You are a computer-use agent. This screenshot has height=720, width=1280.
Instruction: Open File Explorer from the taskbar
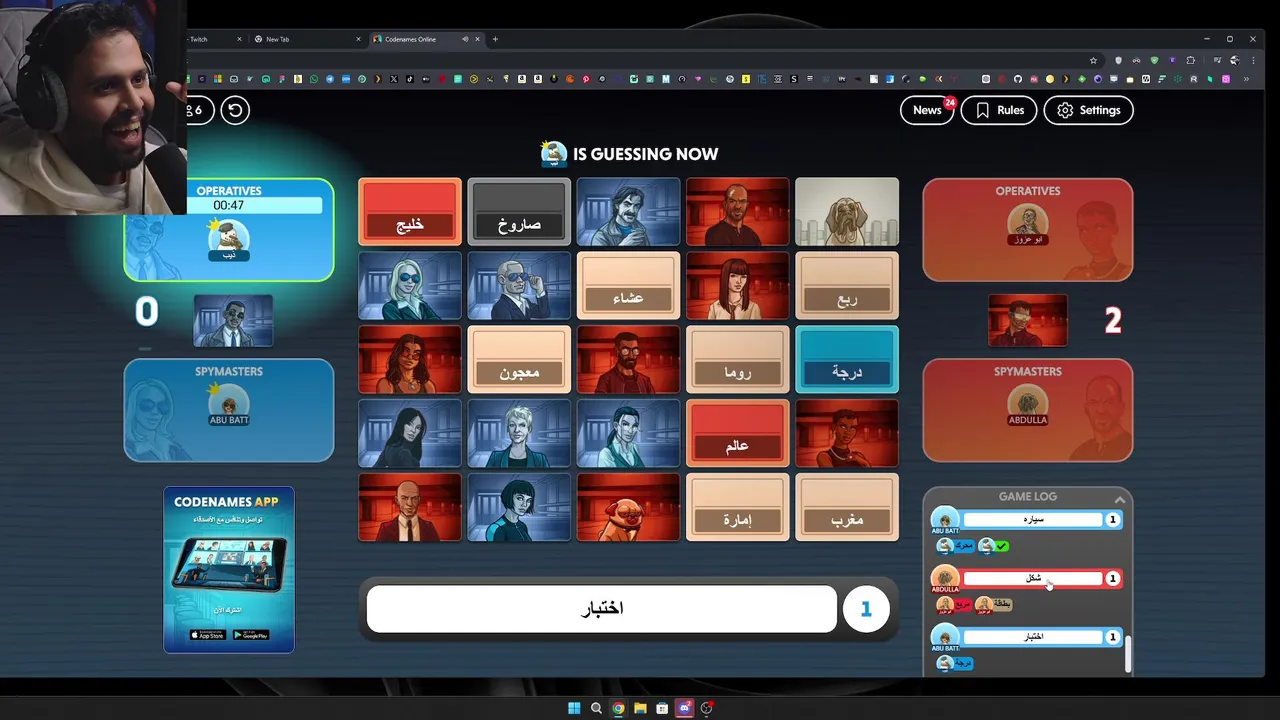[x=640, y=708]
